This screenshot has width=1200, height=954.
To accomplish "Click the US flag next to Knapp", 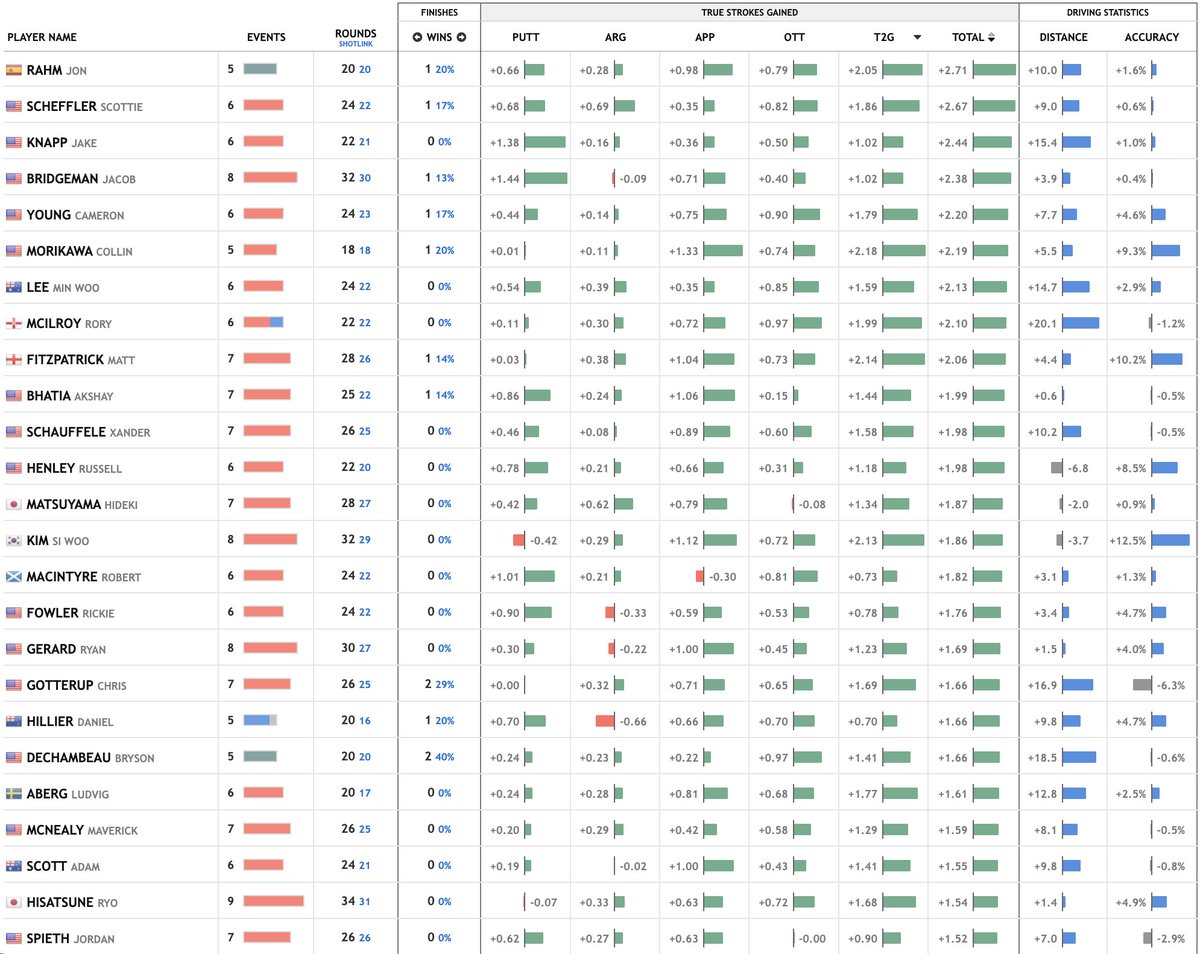I will 13,142.
